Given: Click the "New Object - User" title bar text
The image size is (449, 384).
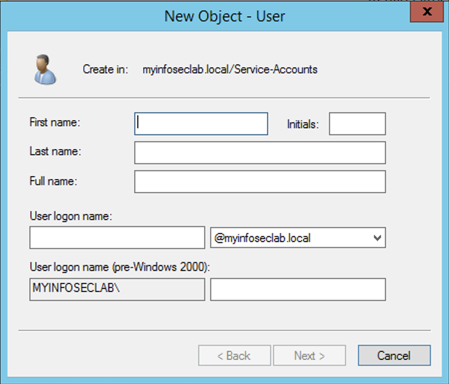Looking at the screenshot, I should (224, 16).
